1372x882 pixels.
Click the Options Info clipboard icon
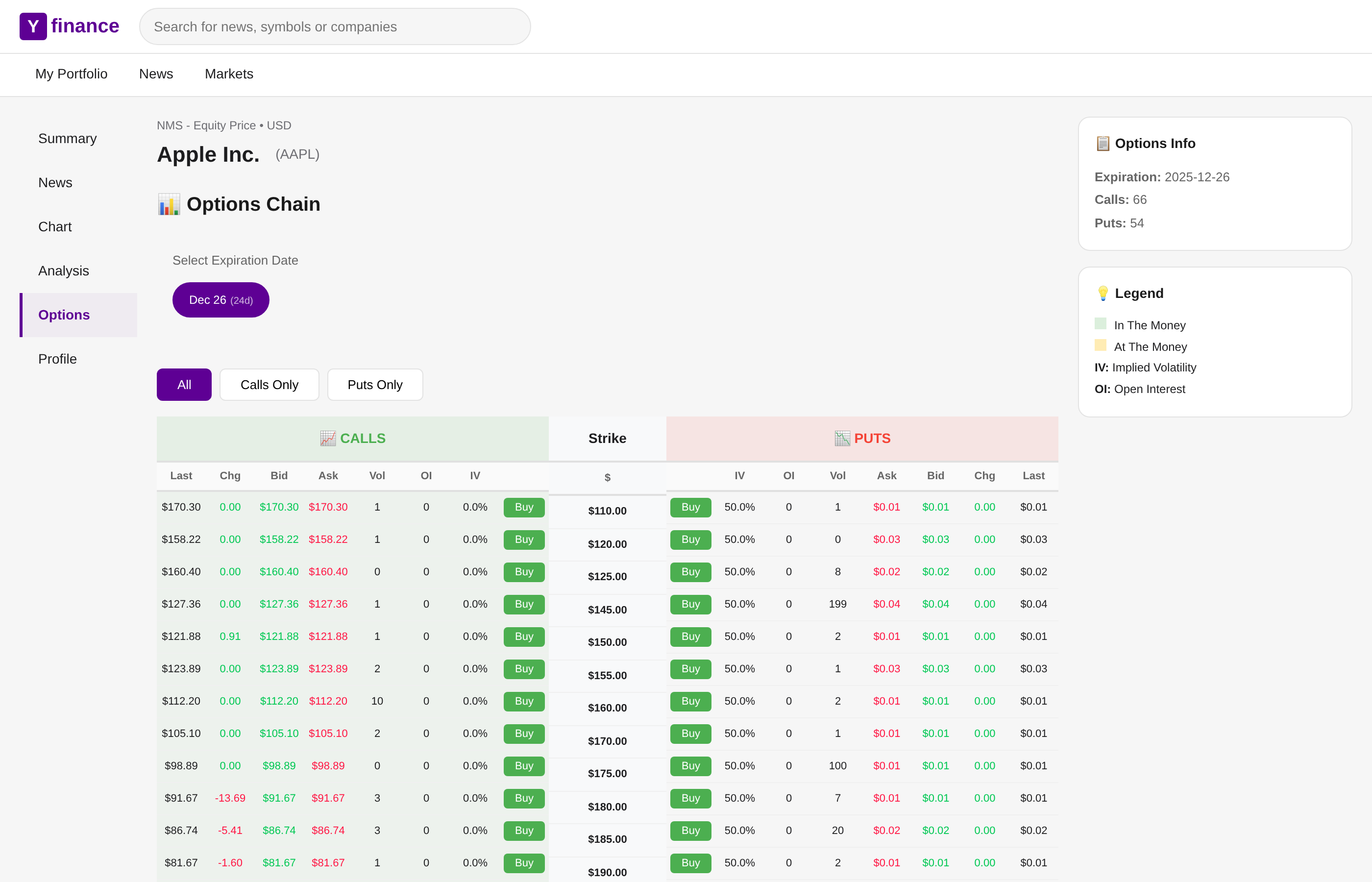pyautogui.click(x=1103, y=143)
